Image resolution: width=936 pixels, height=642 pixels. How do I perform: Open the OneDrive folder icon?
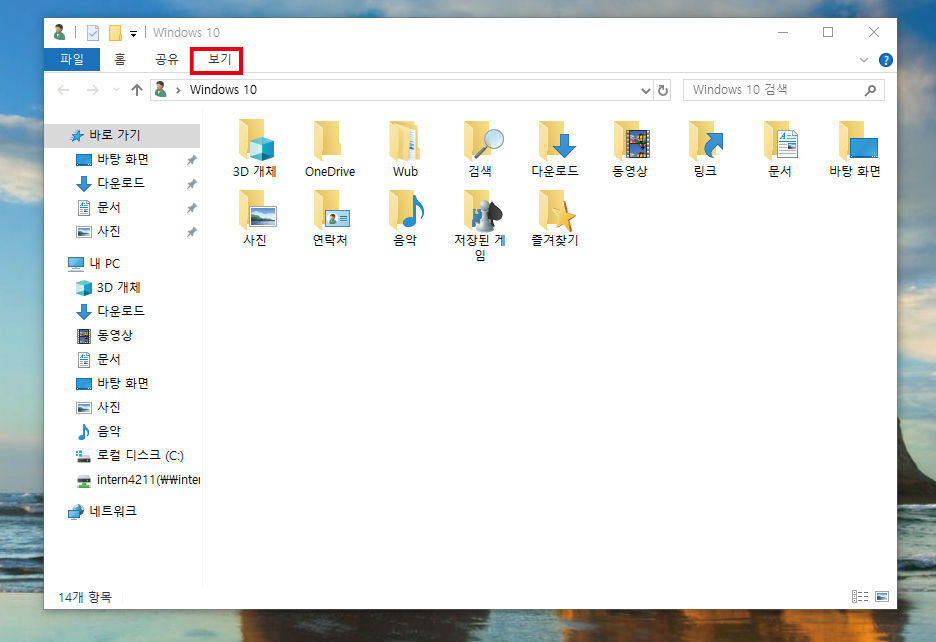330,148
